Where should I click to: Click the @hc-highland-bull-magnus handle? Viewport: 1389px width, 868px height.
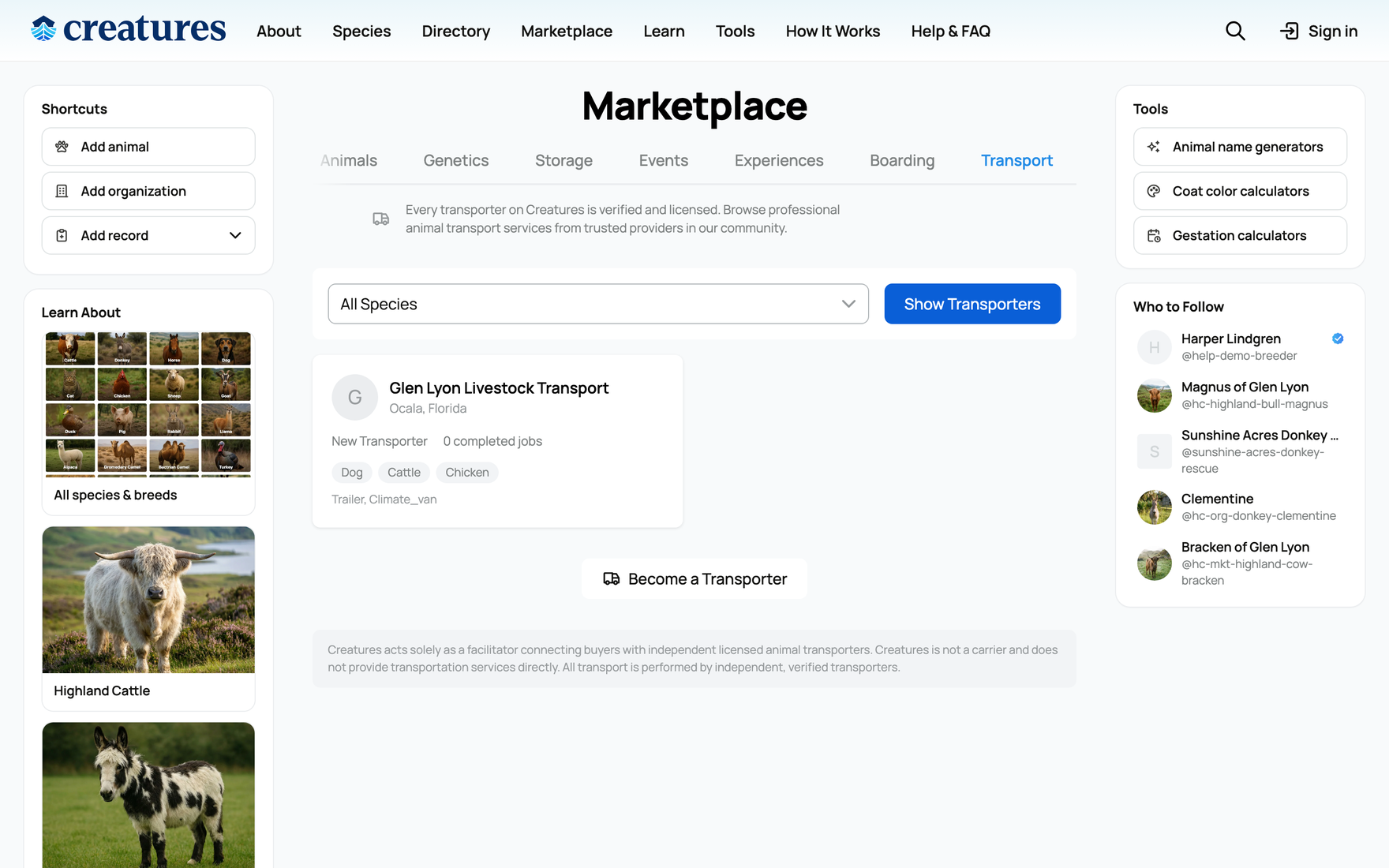[x=1254, y=404]
